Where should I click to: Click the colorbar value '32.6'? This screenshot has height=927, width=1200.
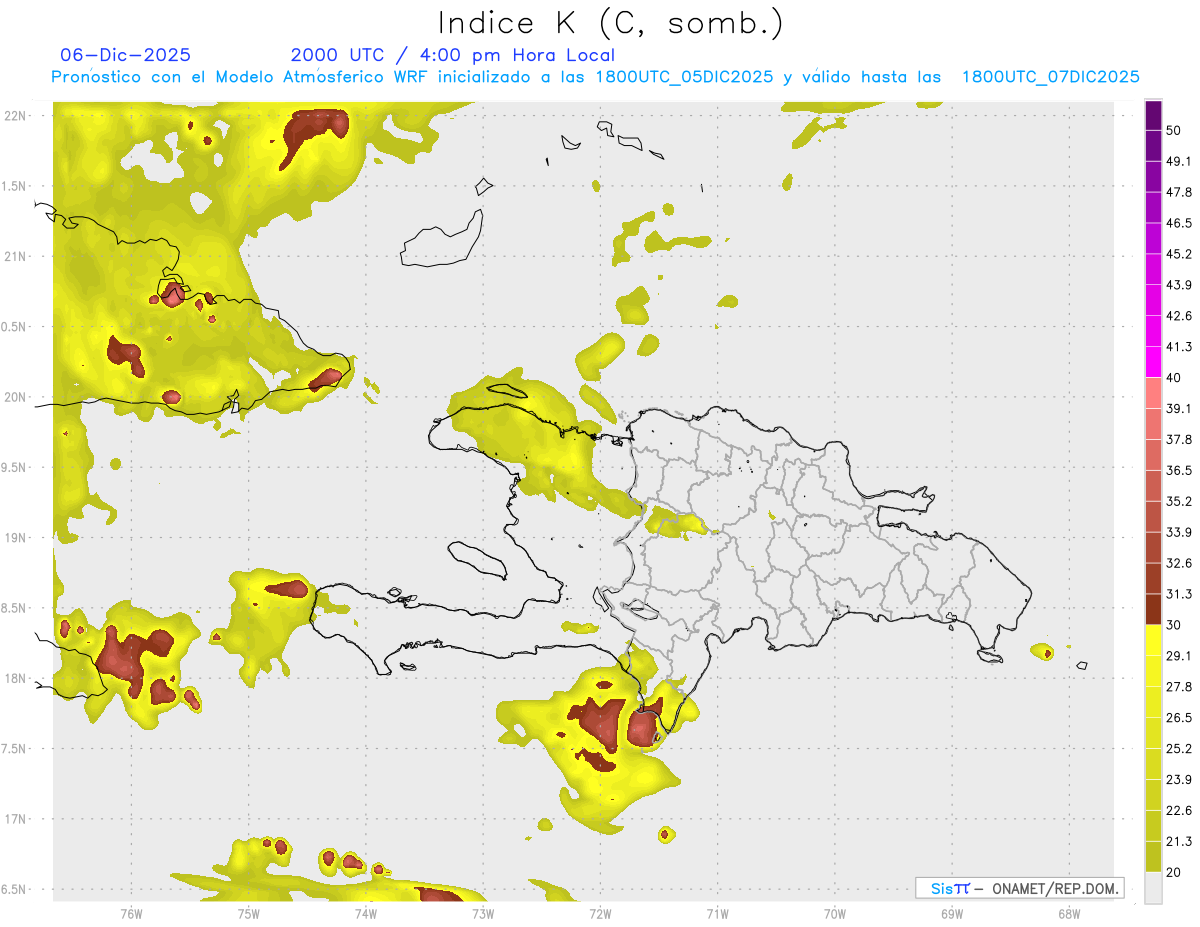(1179, 563)
